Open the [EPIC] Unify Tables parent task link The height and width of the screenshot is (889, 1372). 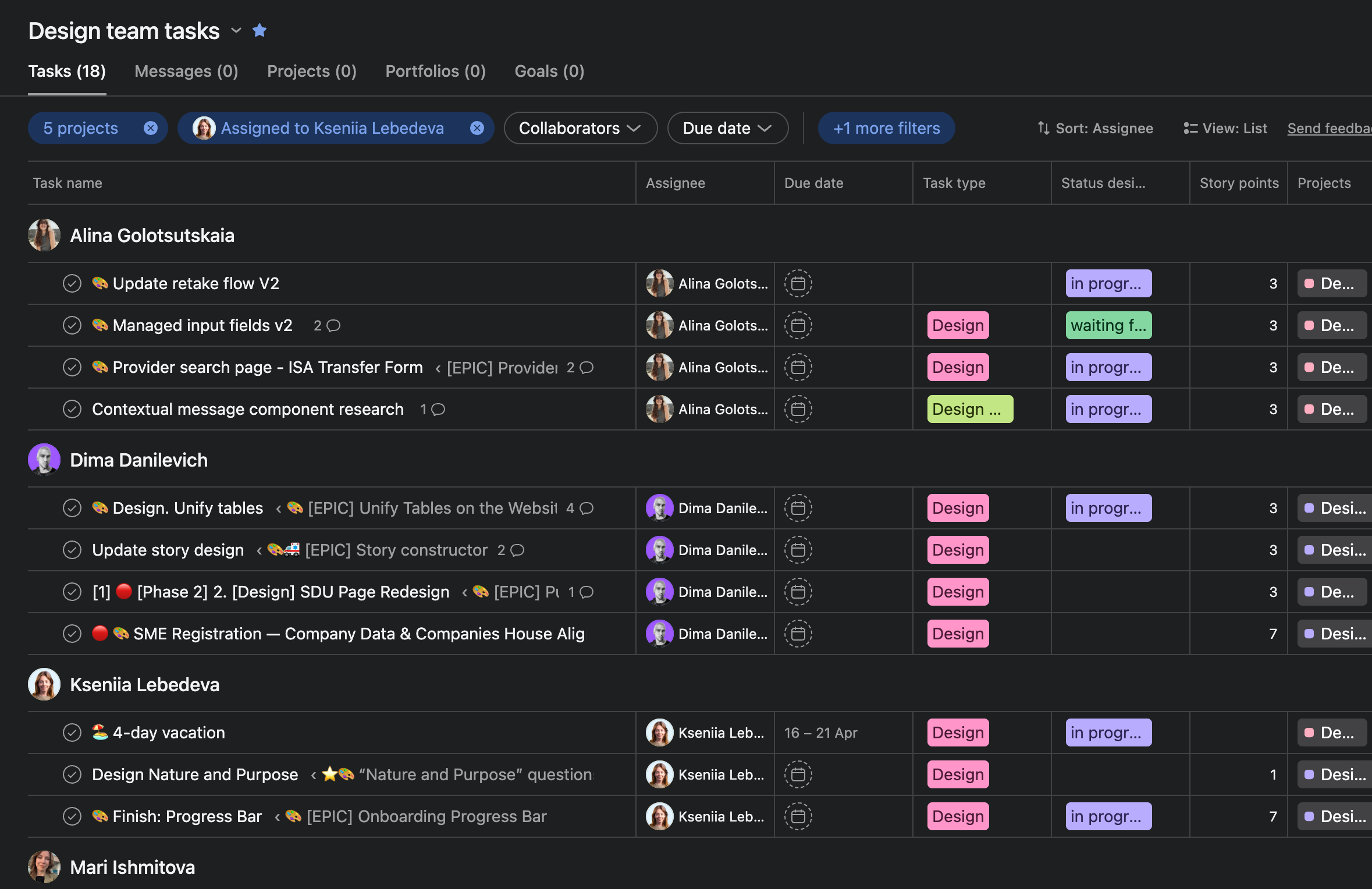click(422, 508)
